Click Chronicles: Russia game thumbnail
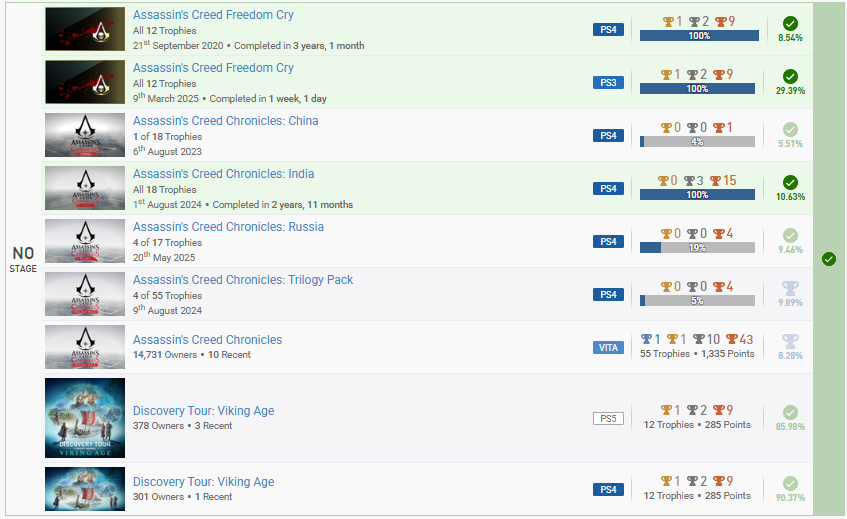 point(85,241)
